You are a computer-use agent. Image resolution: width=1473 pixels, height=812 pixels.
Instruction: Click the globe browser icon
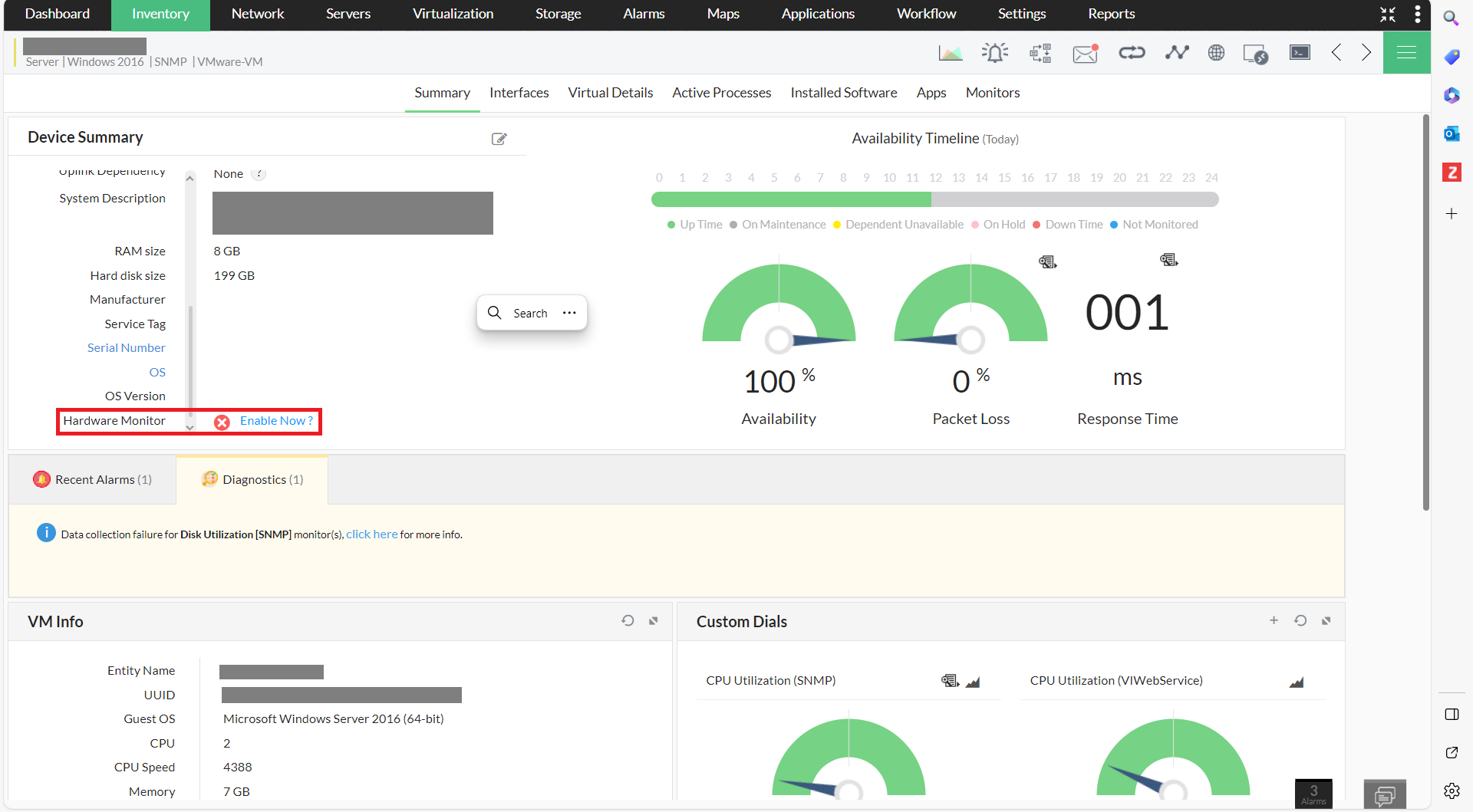[1216, 53]
